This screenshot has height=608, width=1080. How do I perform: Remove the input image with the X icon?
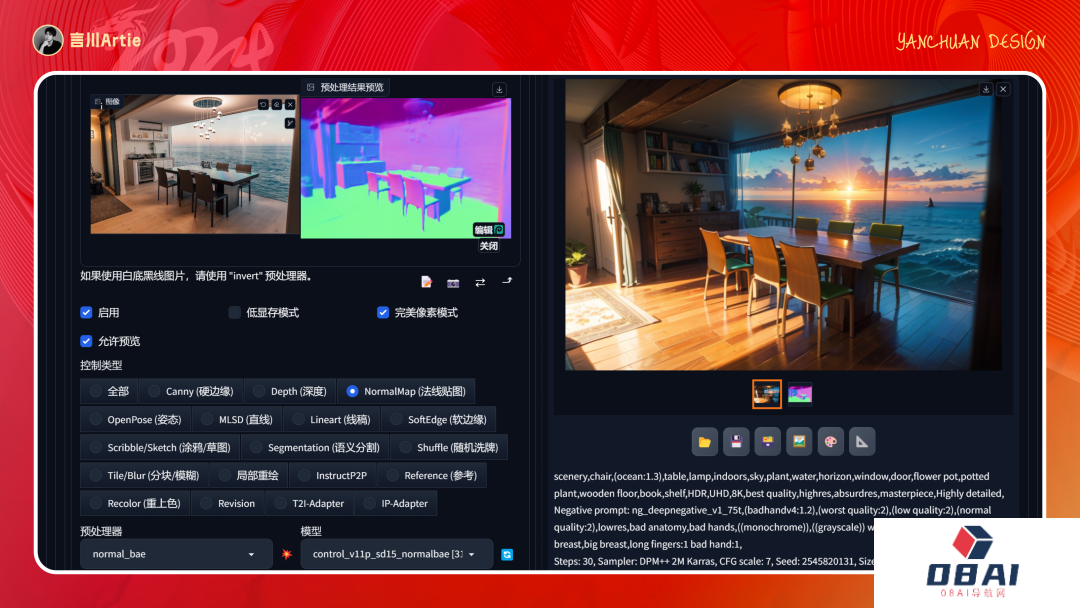pyautogui.click(x=290, y=105)
